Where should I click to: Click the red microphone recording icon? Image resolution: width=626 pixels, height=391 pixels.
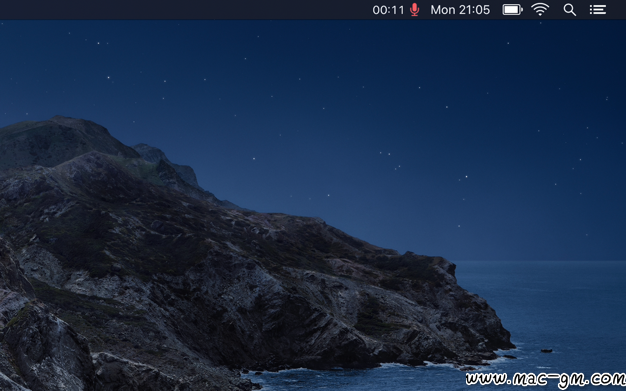click(x=415, y=10)
